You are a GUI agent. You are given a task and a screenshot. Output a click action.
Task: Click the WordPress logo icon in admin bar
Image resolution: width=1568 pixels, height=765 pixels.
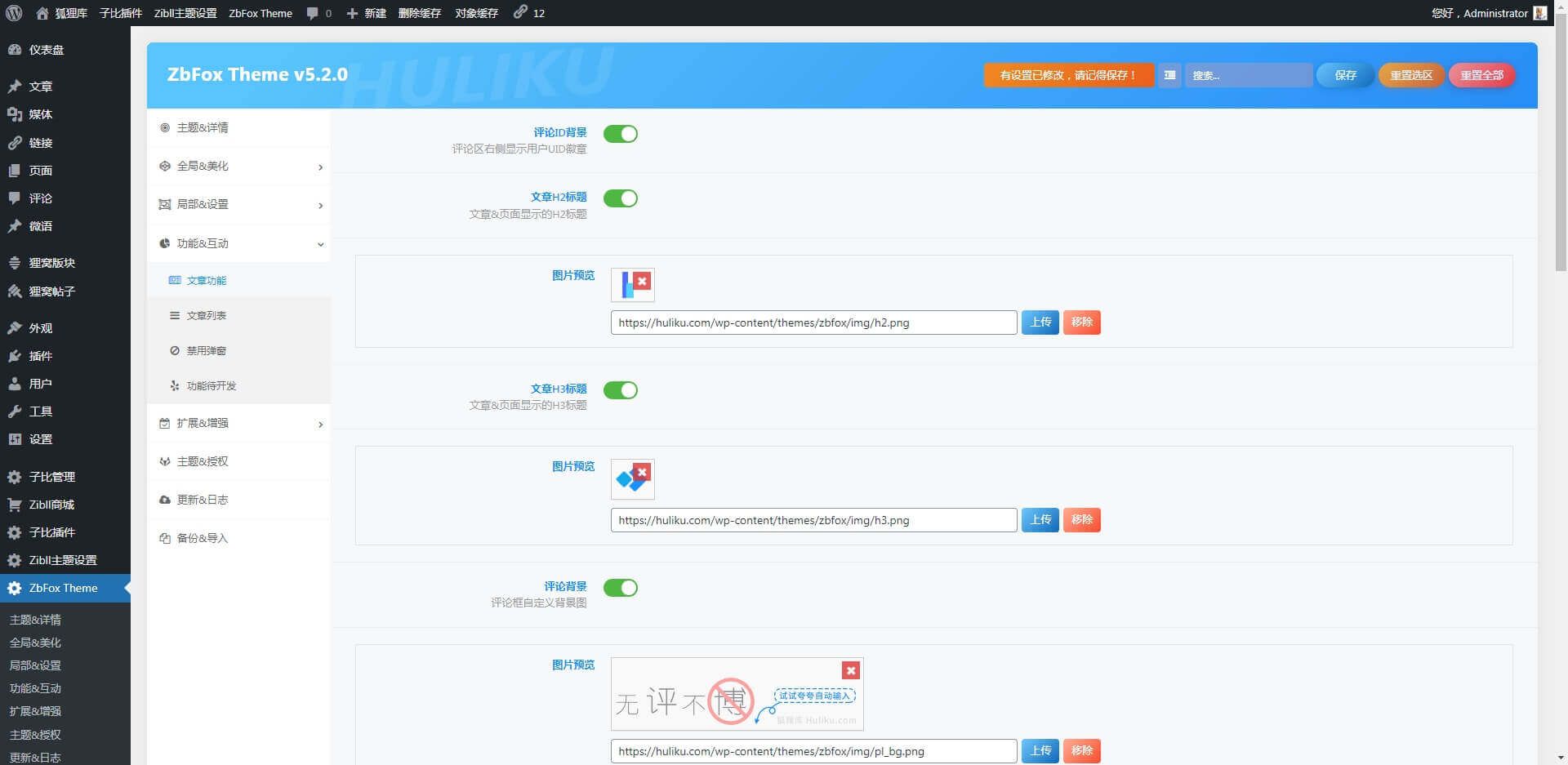click(14, 13)
